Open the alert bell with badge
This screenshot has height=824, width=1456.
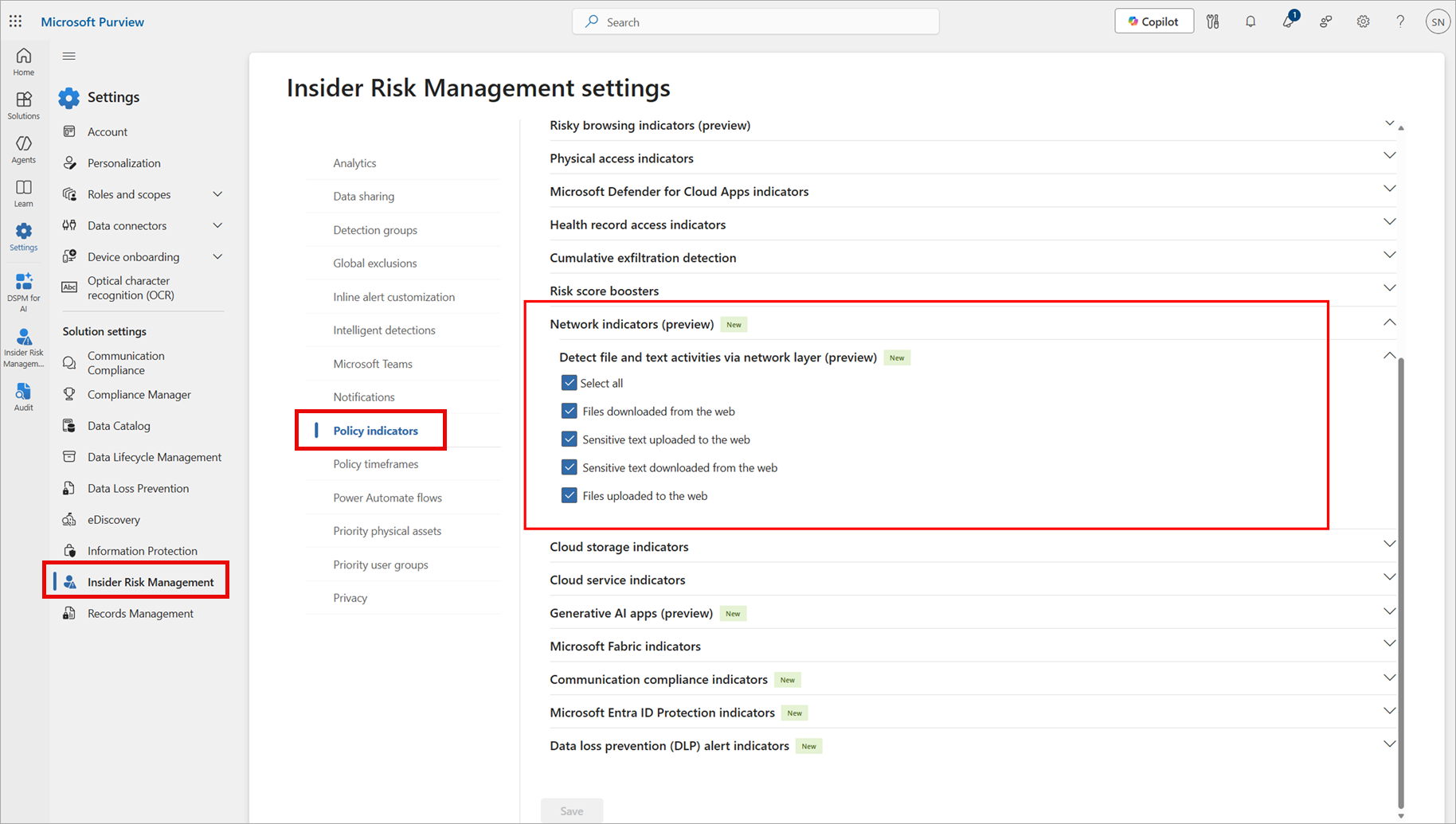(x=1289, y=21)
